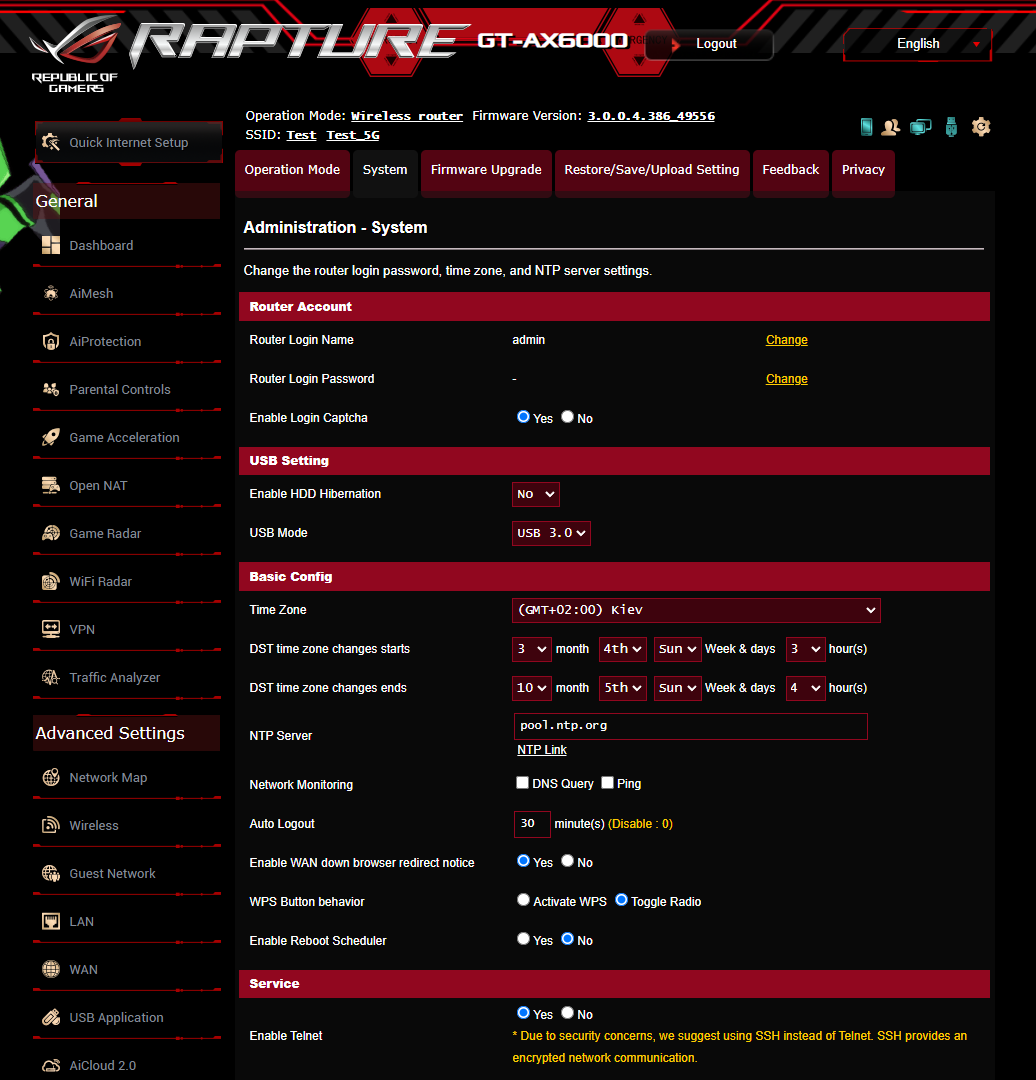The width and height of the screenshot is (1036, 1080).
Task: Open the Open NAT icon
Action: pos(51,486)
